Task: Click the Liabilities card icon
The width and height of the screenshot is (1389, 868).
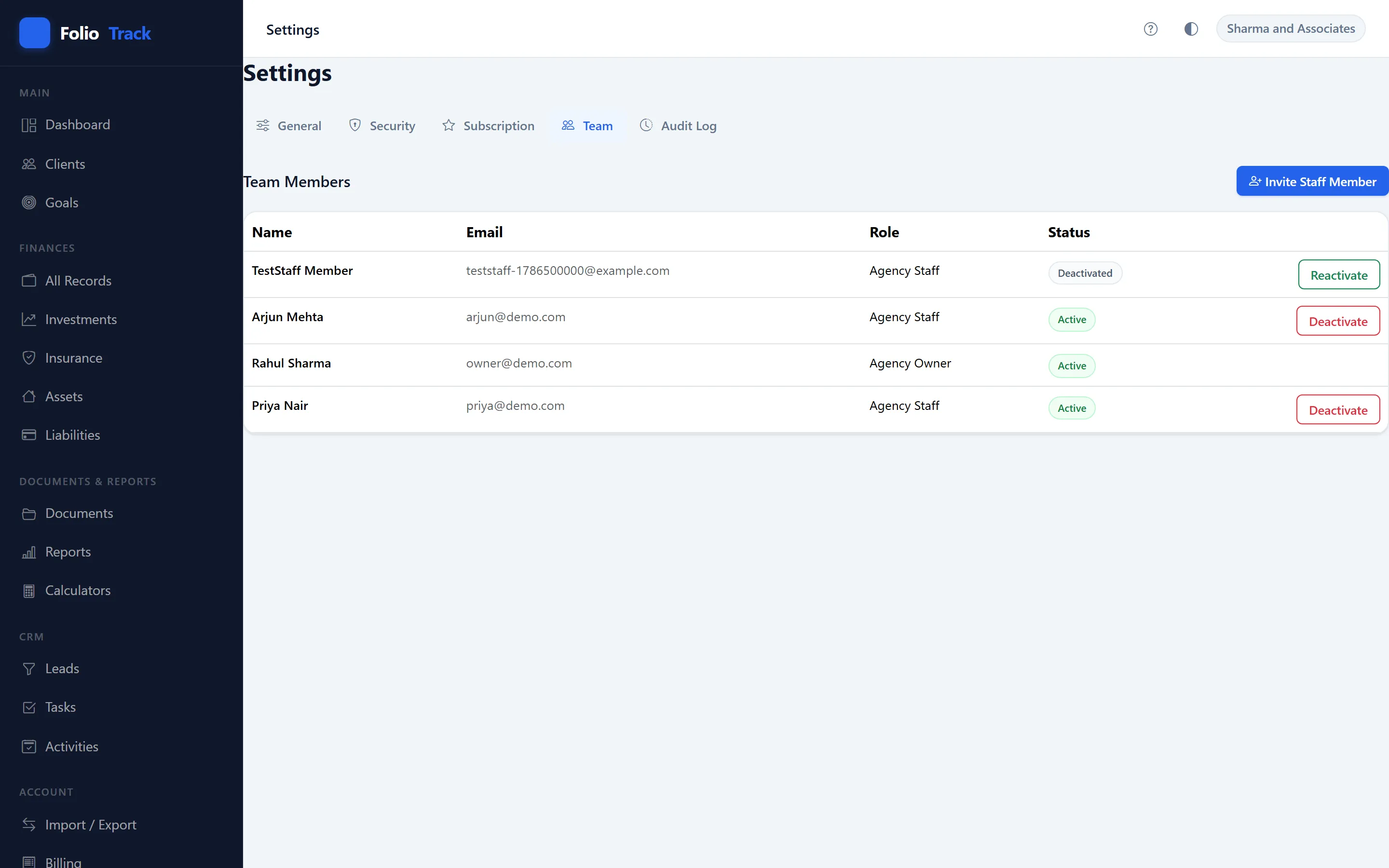Action: pos(29,434)
